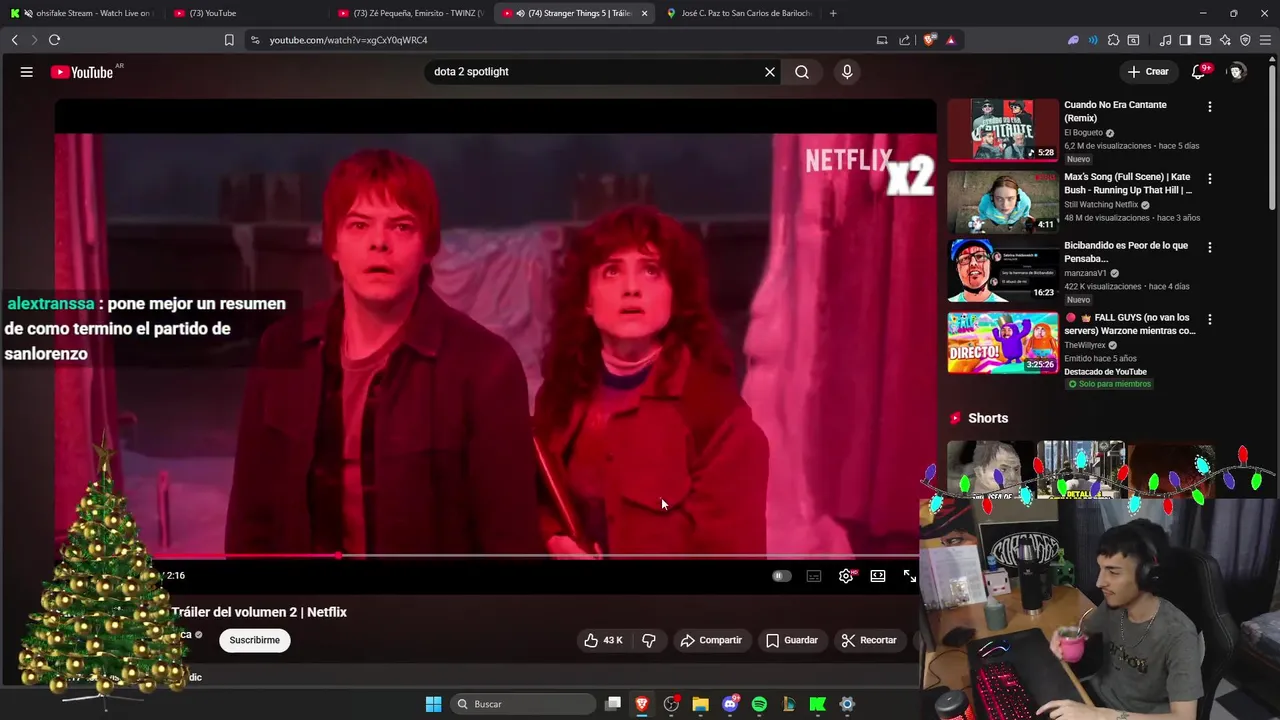Open File Explorer from the taskbar

[x=700, y=704]
